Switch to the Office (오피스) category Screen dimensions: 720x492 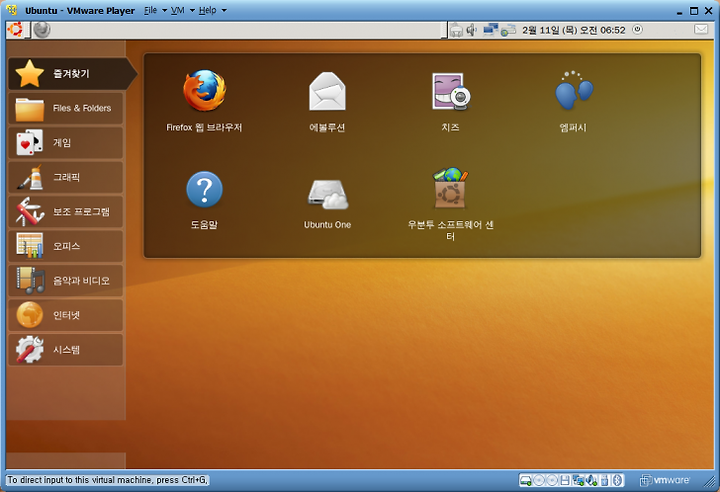coord(66,246)
